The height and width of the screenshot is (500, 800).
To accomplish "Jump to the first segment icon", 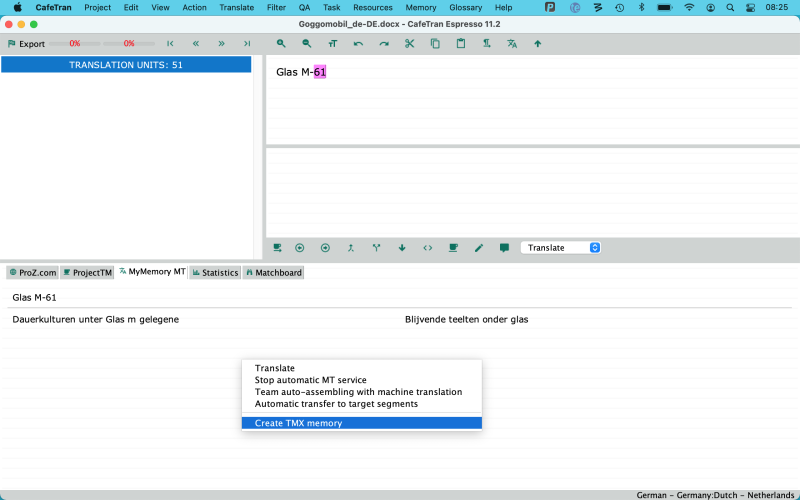I will tap(170, 44).
